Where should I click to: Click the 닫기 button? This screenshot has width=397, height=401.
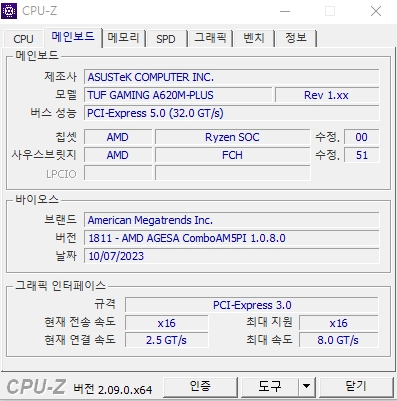(356, 387)
